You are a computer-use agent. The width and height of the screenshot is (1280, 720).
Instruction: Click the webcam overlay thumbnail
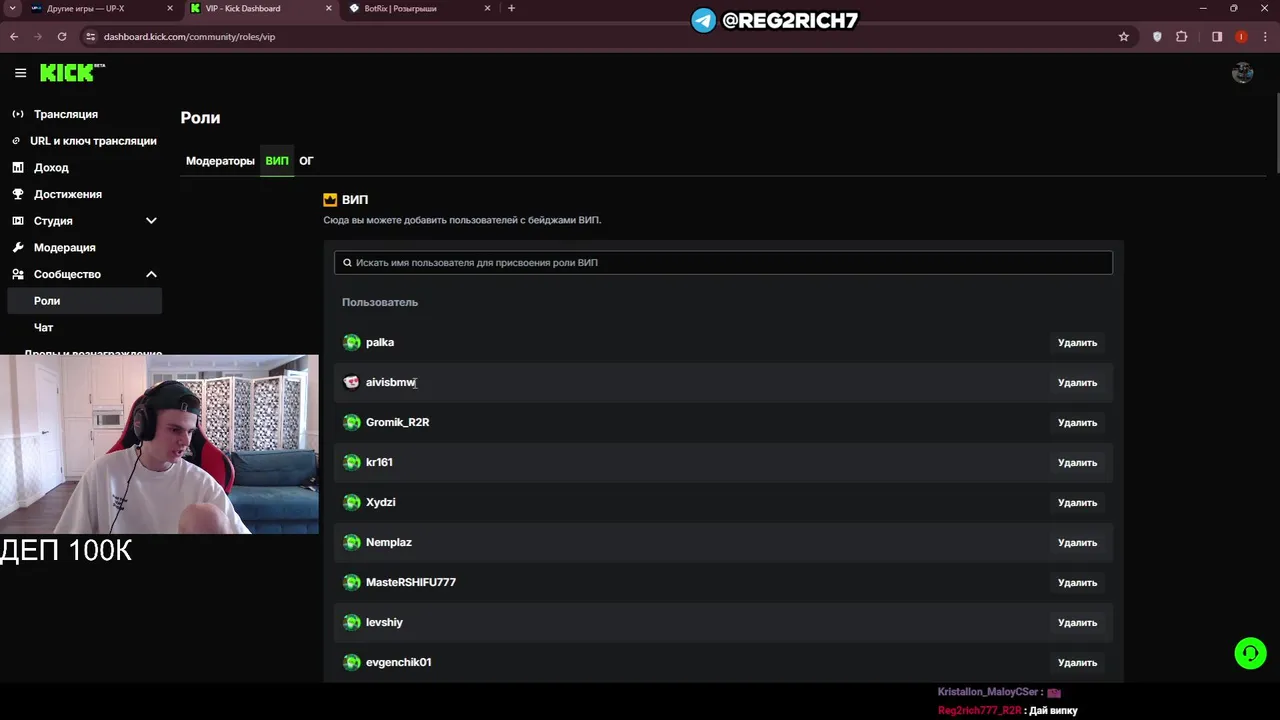(159, 444)
